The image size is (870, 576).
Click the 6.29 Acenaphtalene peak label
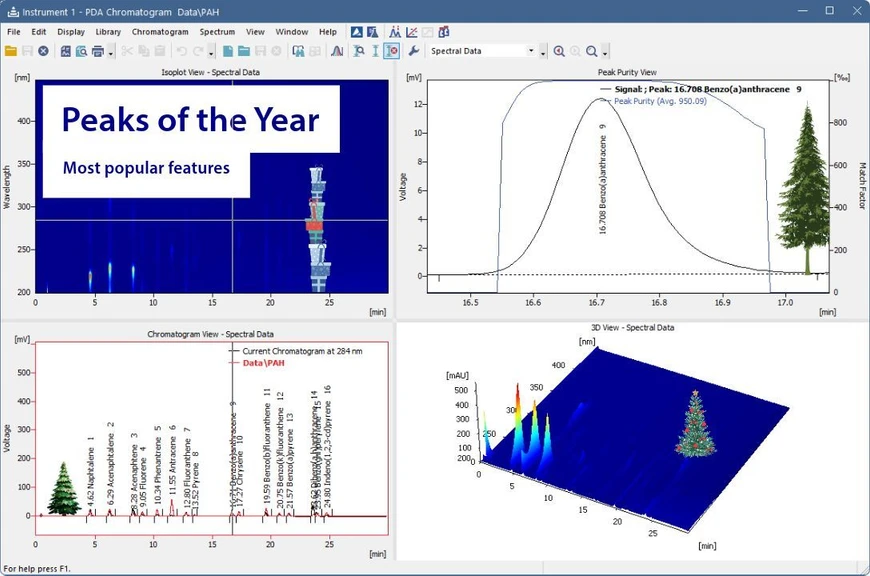pos(111,463)
